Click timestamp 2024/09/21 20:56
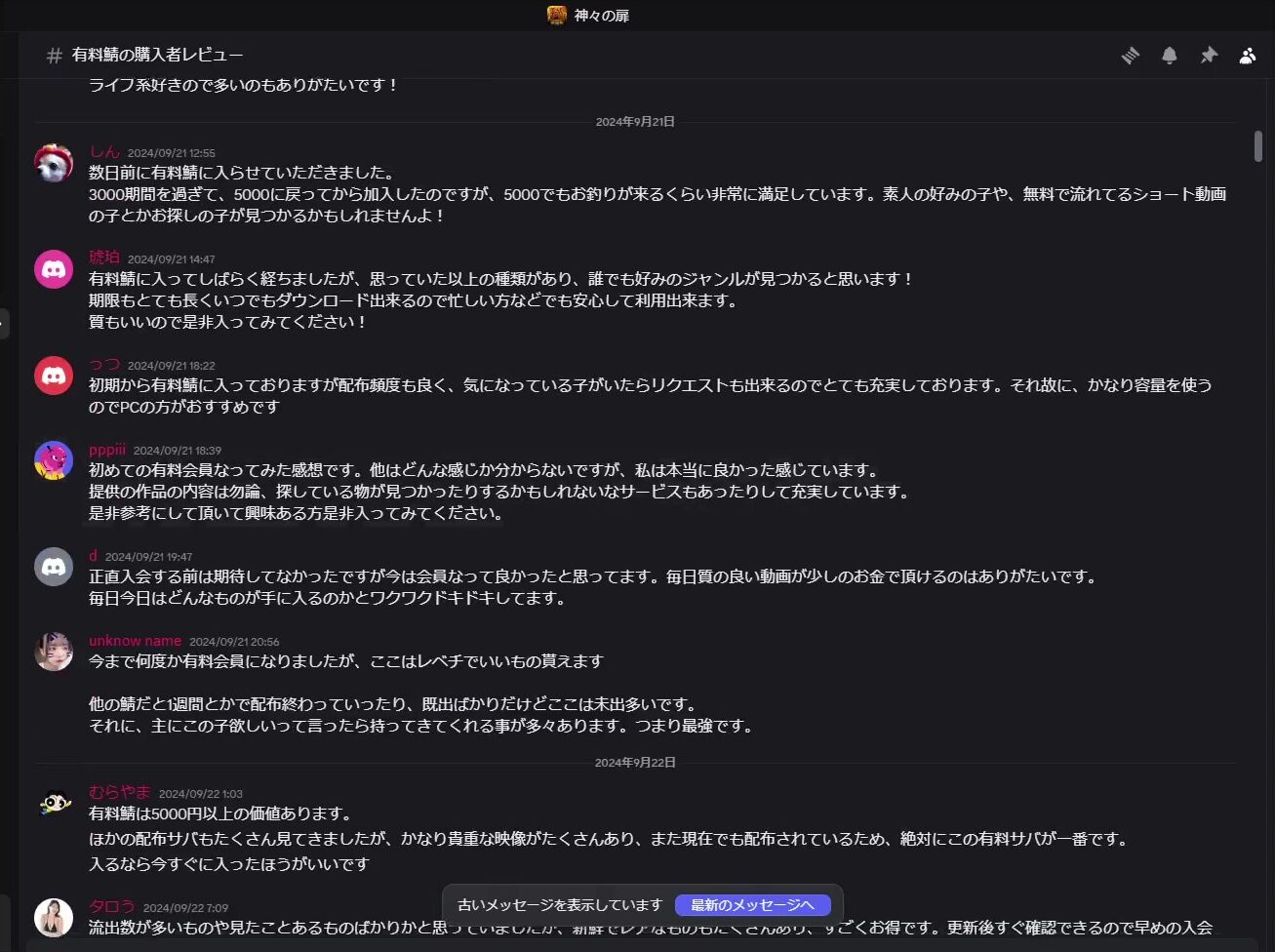 (x=234, y=642)
